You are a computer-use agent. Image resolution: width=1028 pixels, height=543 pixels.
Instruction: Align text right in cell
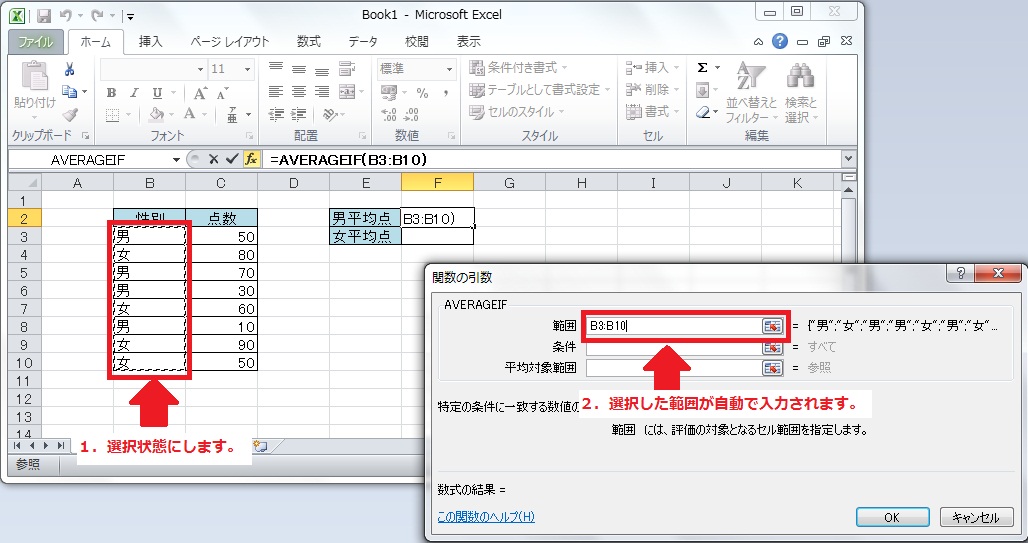pyautogui.click(x=321, y=92)
